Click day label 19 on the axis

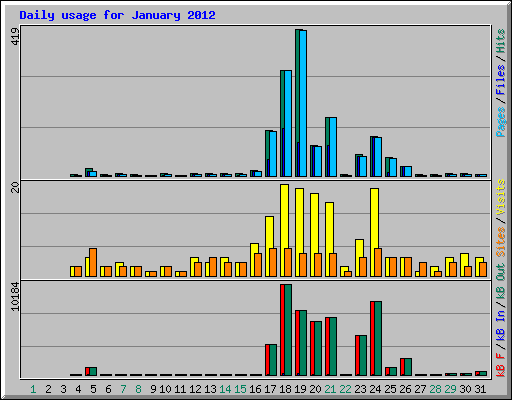(300, 389)
